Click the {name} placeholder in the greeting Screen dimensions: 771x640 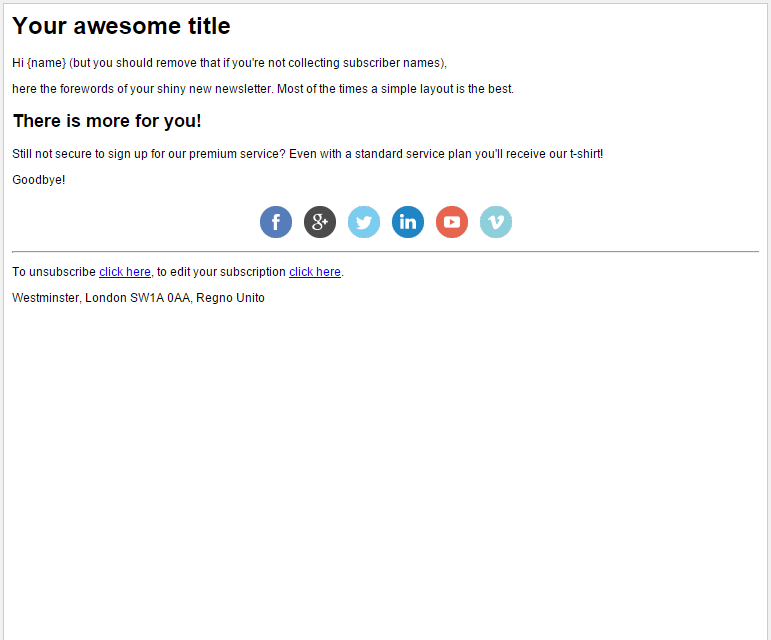(47, 63)
